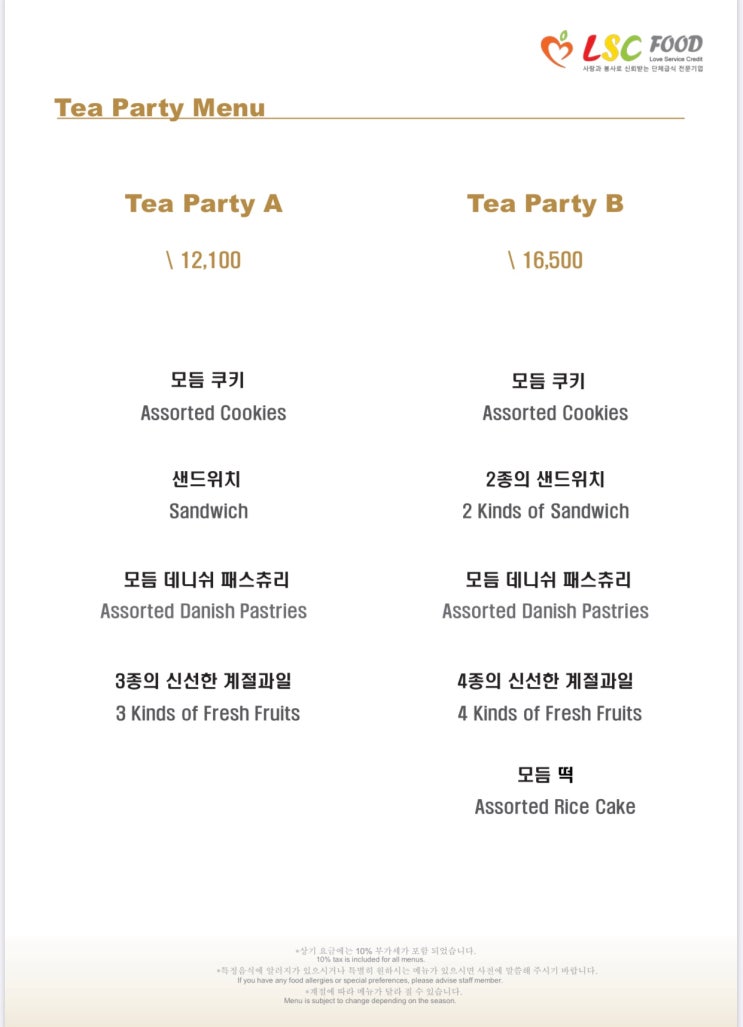Click the Assorted Rice Cake item
This screenshot has width=743, height=1027.
point(555,806)
